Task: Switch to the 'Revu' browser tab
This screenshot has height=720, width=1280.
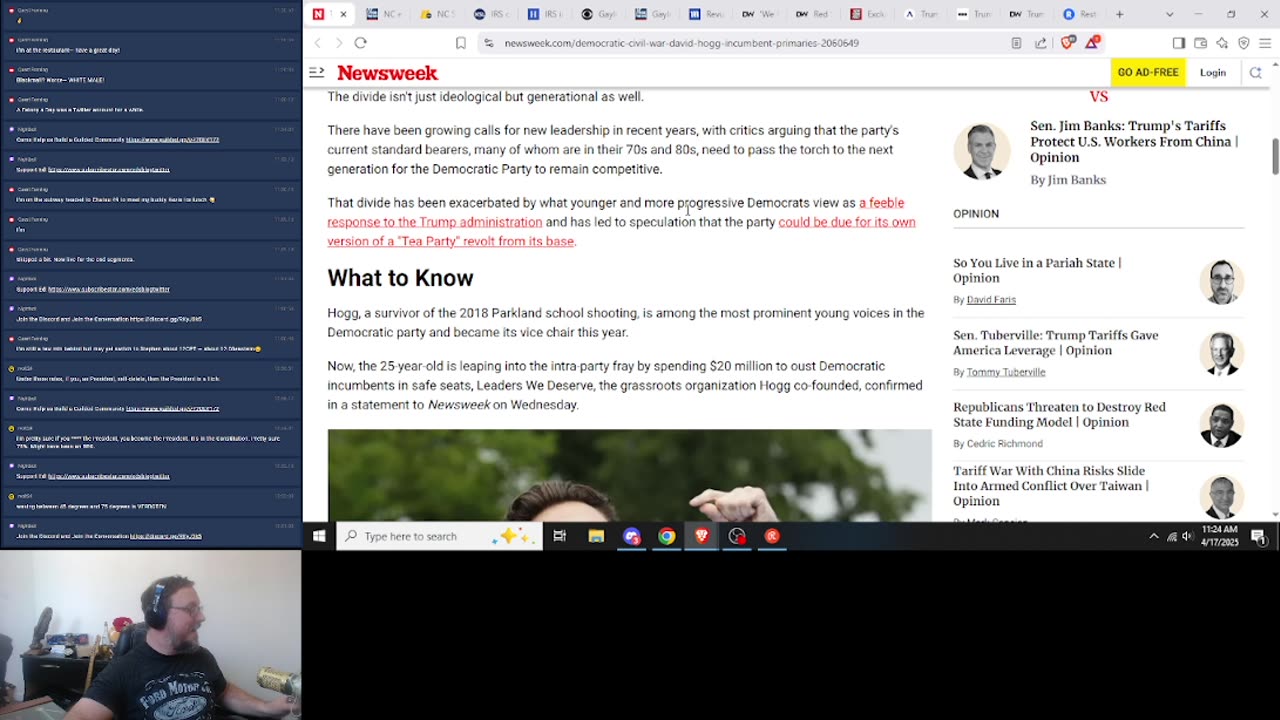Action: coord(706,14)
